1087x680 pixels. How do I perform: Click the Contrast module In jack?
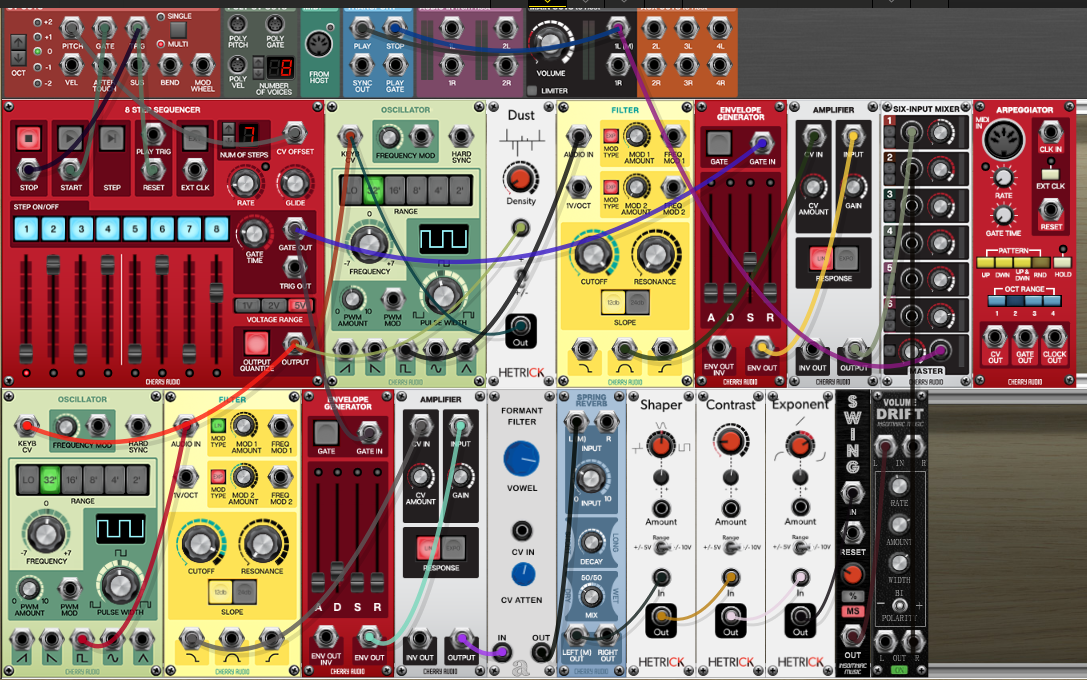731,577
